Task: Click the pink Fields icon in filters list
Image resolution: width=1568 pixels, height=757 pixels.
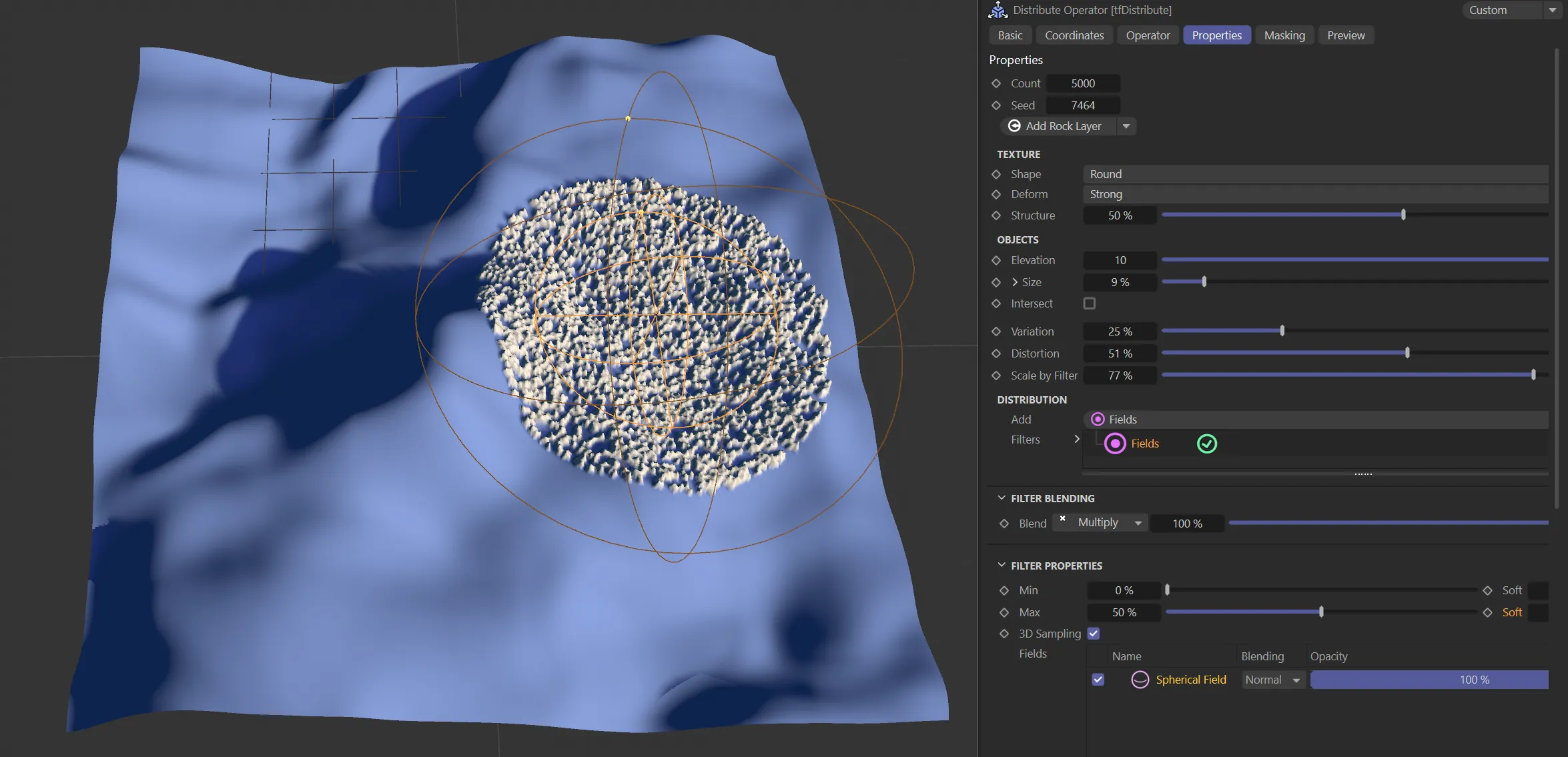Action: [x=1115, y=444]
